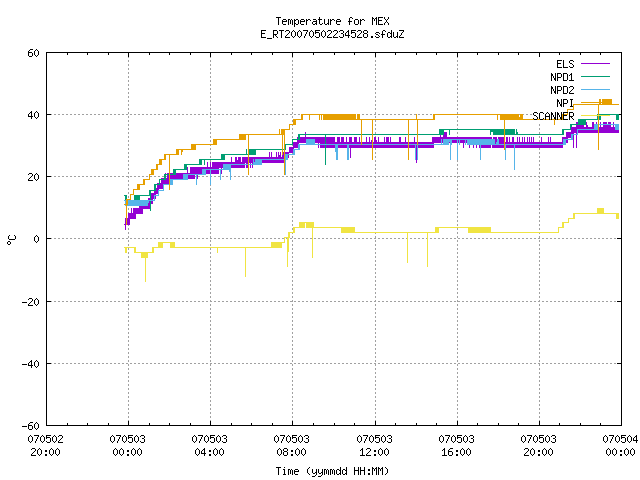
Task: Click the x-axis label 070503 20:00
Action: click(538, 446)
